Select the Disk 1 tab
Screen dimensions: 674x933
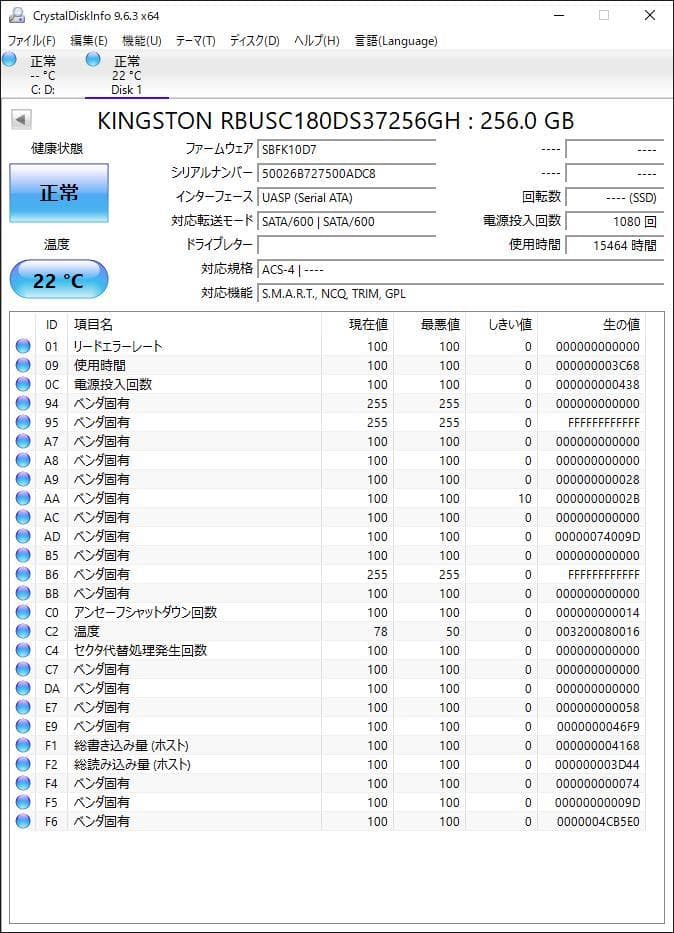pyautogui.click(x=126, y=75)
